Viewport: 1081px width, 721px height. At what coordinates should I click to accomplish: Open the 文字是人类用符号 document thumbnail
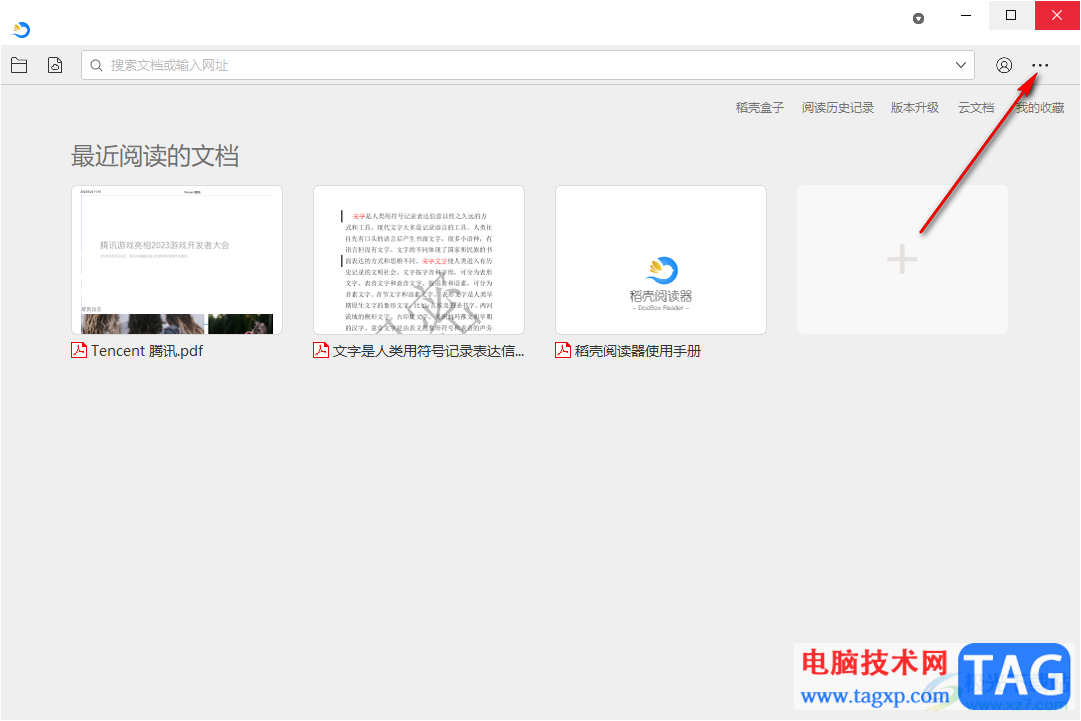[x=419, y=260]
